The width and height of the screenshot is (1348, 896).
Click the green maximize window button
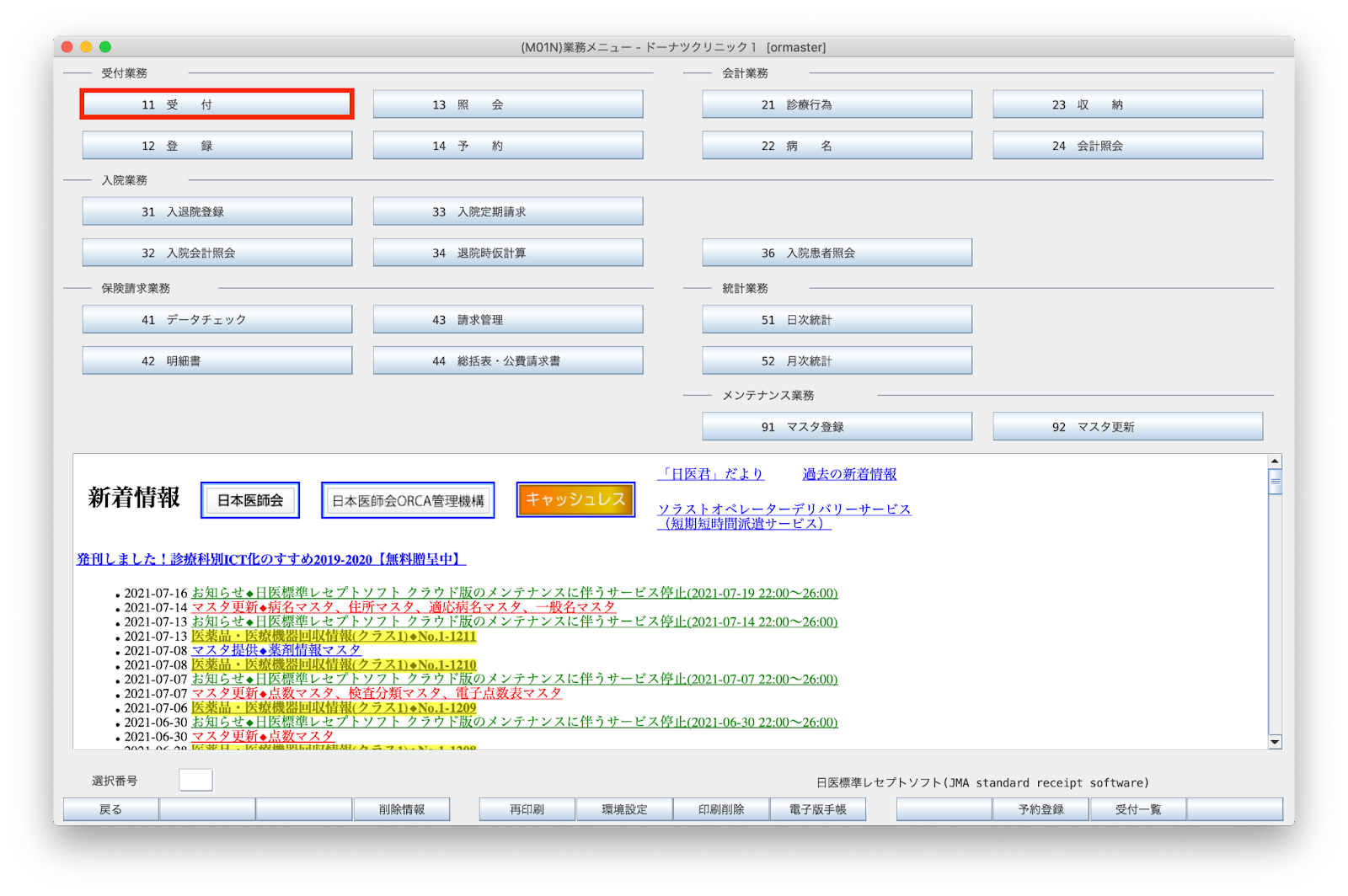[105, 47]
